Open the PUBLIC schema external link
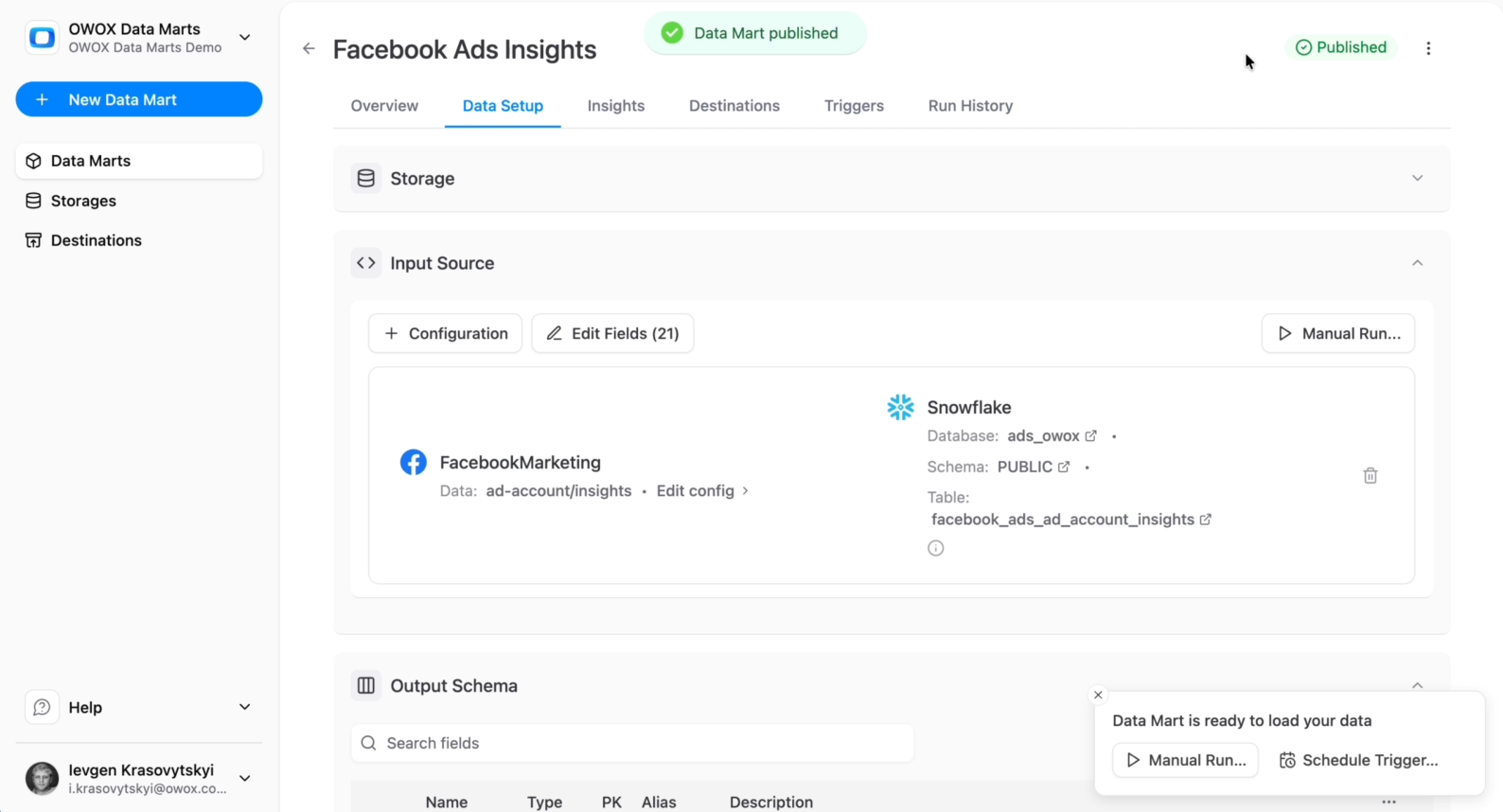Viewport: 1503px width, 812px height. 1064,467
